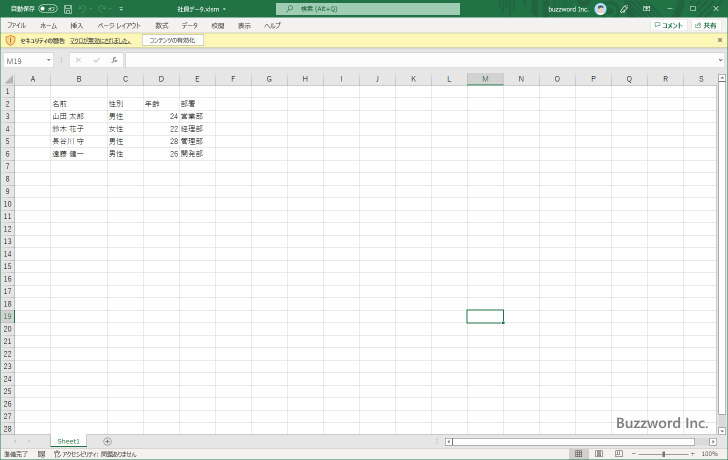Click the コンテンツの有効化 button
Viewport: 728px width, 460px height.
click(173, 40)
